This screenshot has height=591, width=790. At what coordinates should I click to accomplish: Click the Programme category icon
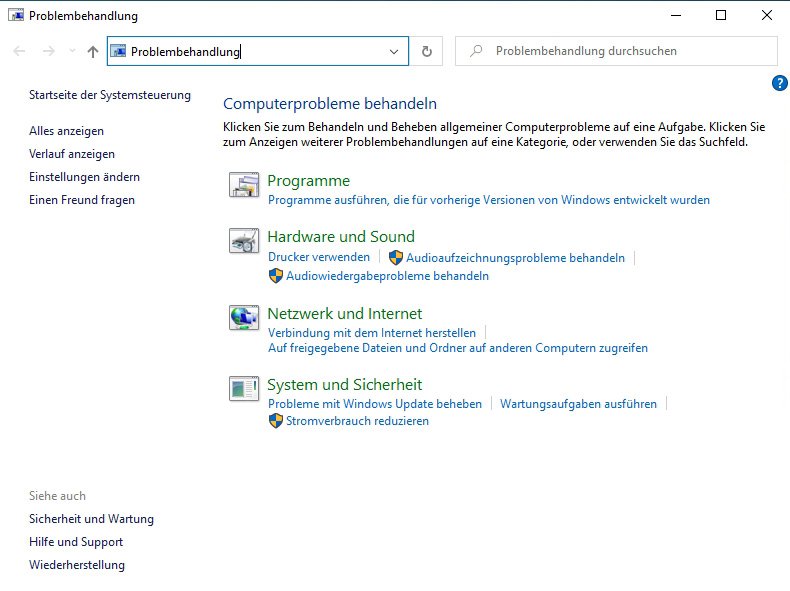[244, 186]
